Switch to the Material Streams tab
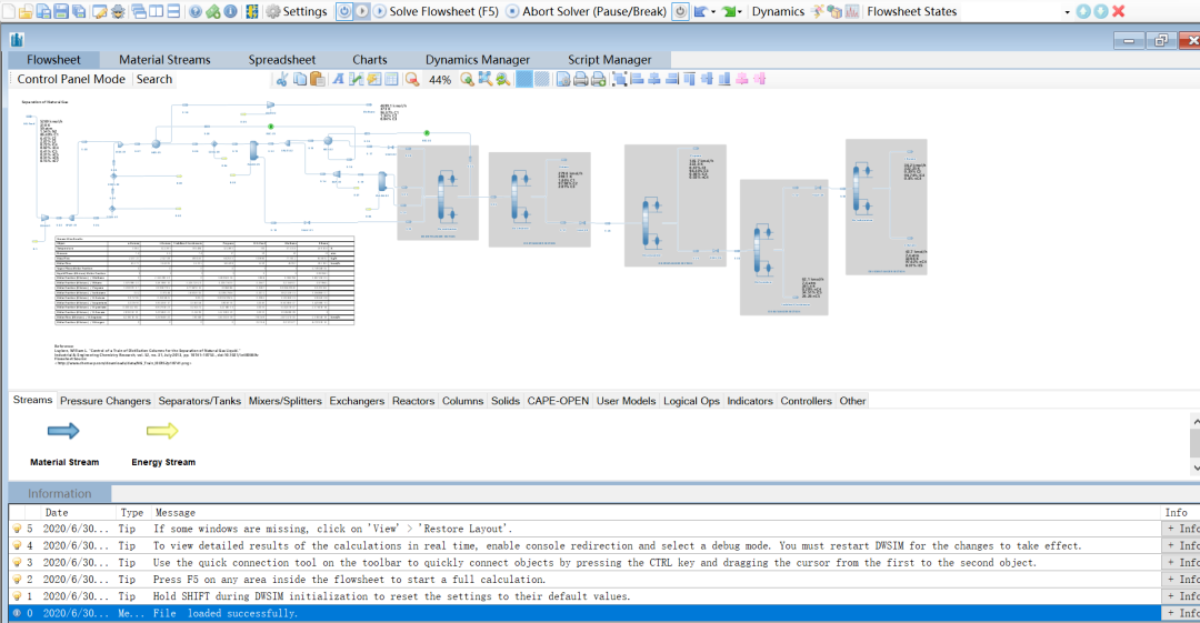The width and height of the screenshot is (1200, 623). tap(164, 60)
